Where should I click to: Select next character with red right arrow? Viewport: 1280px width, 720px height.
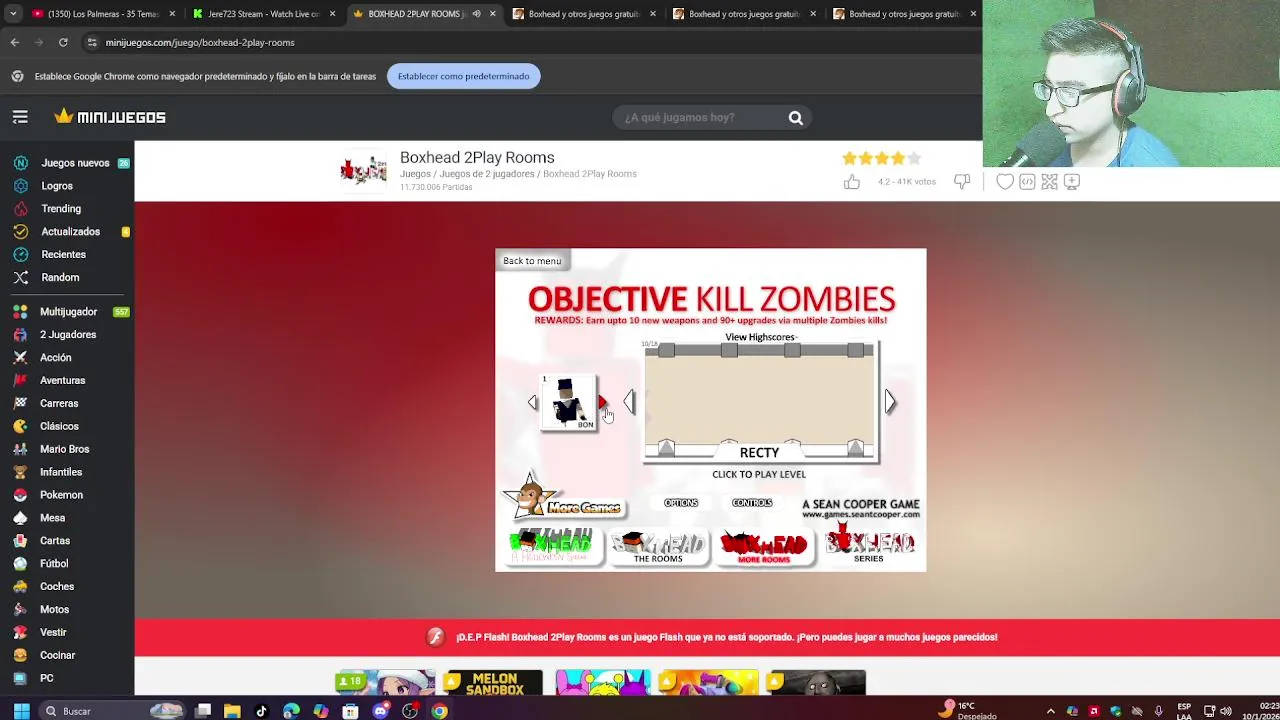point(602,402)
